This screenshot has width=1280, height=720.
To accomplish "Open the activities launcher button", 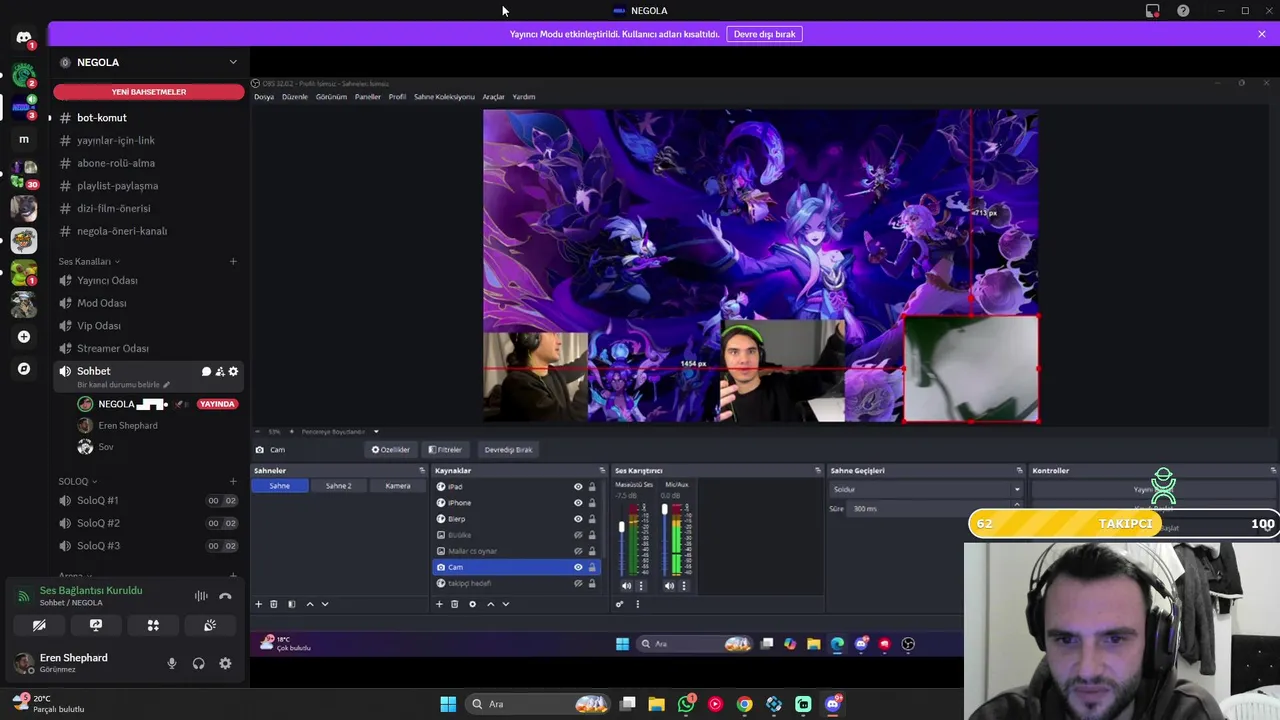I will tap(153, 625).
